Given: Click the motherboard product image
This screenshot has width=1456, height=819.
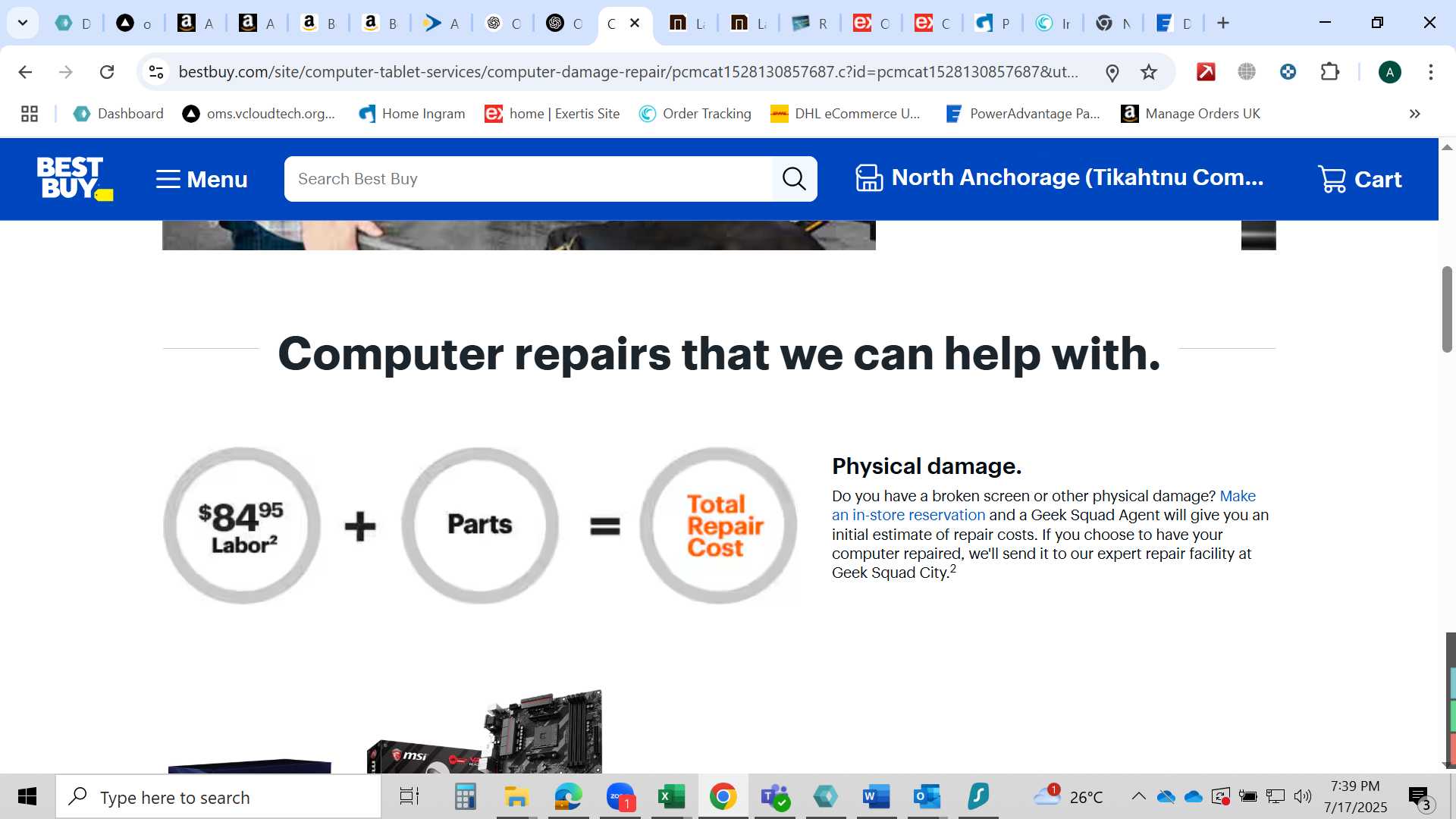Looking at the screenshot, I should [485, 732].
